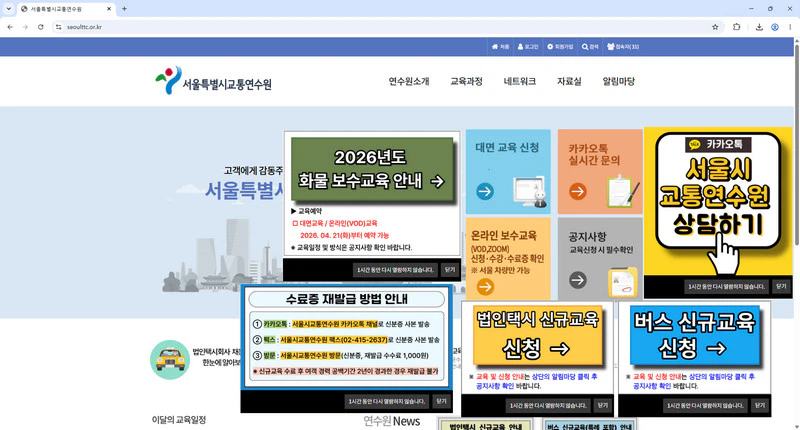Open the 공지사항 tile heading

(587, 237)
